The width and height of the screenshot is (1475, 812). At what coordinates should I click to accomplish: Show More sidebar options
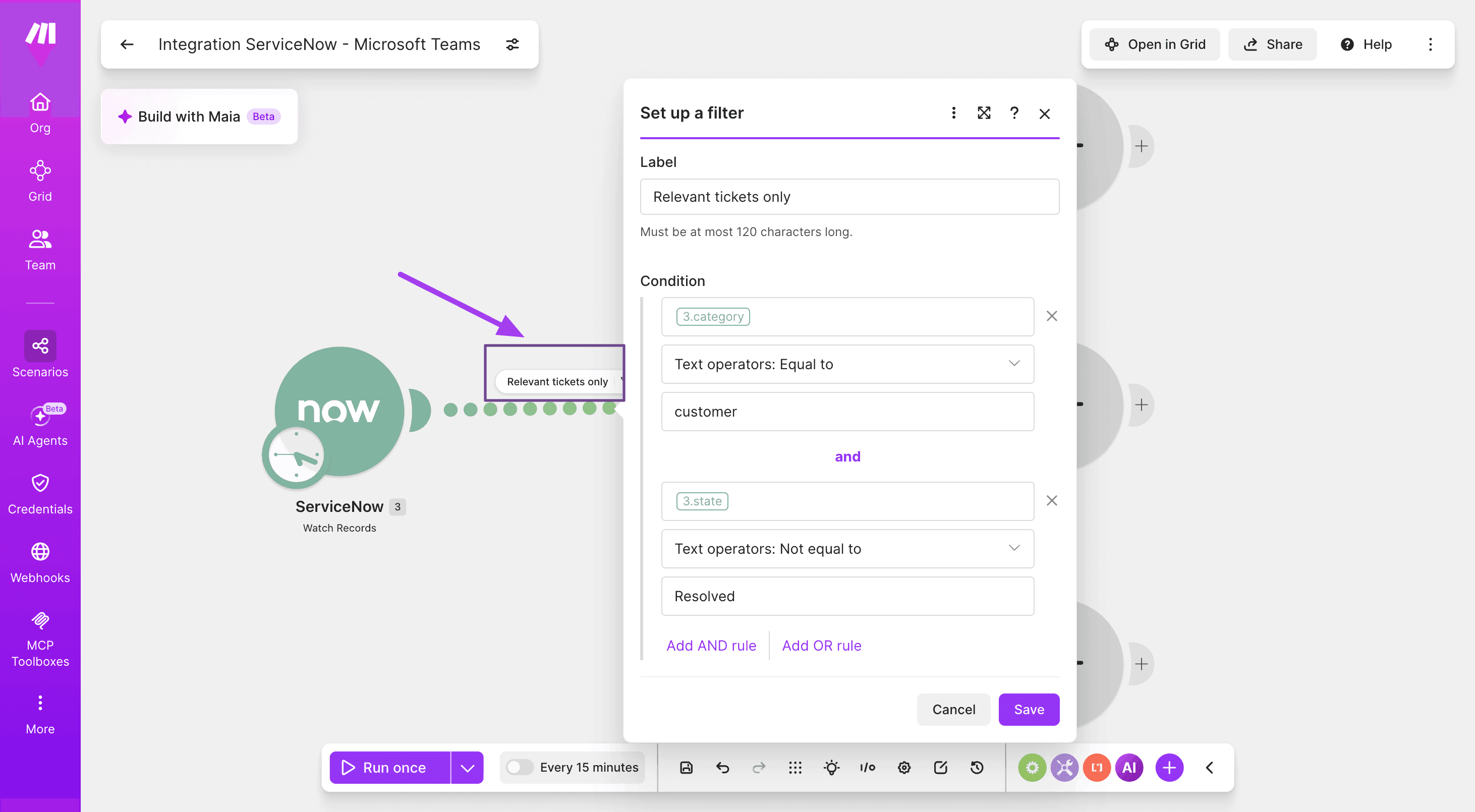point(40,714)
